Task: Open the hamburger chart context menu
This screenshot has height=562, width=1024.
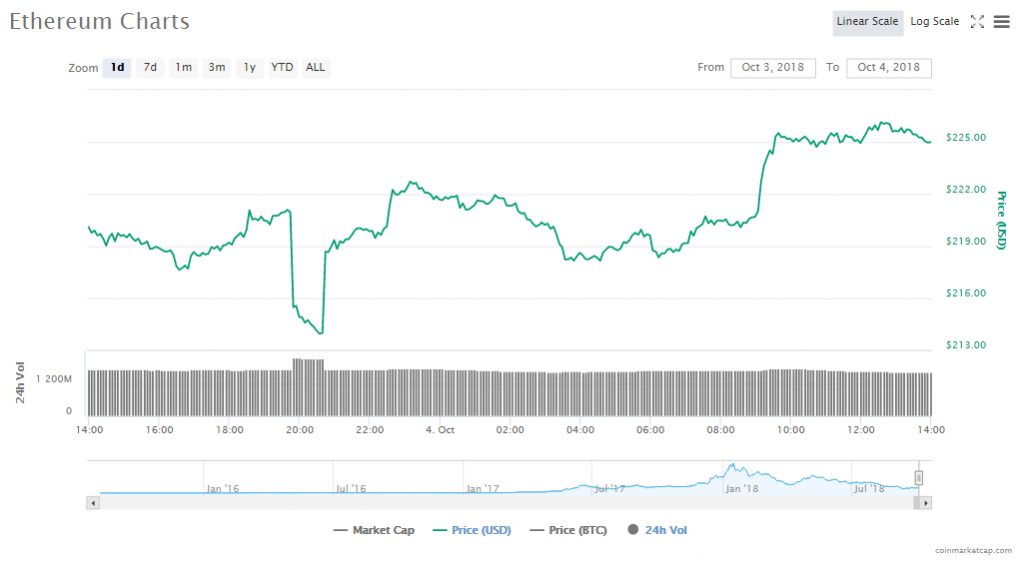Action: (1001, 22)
